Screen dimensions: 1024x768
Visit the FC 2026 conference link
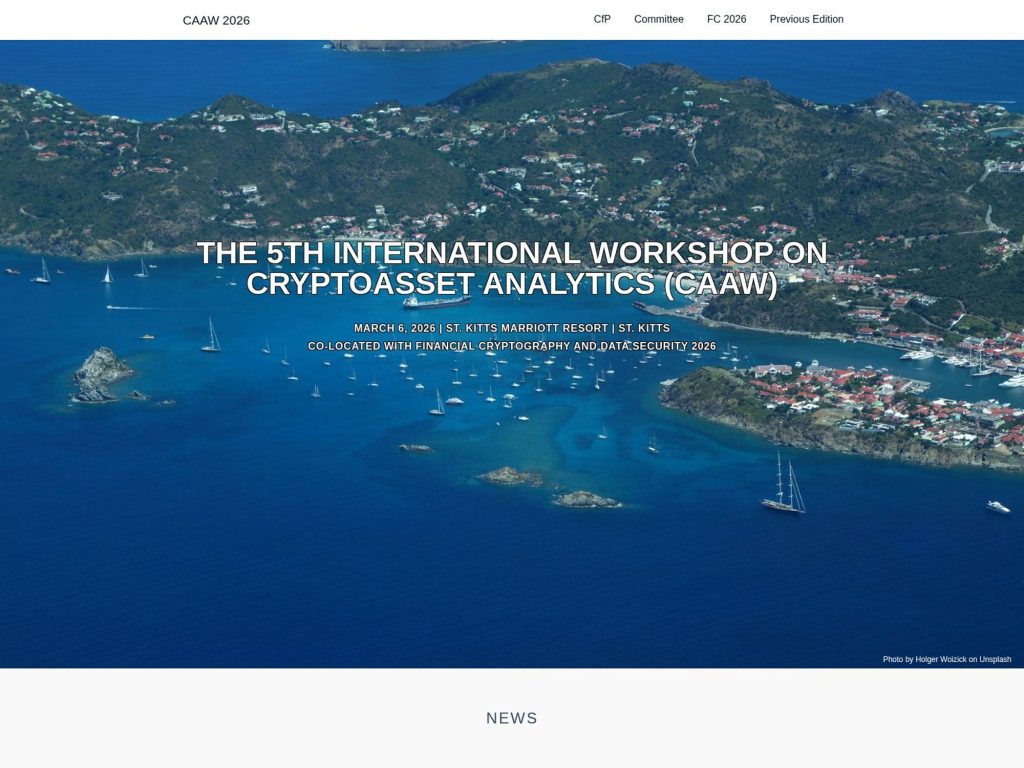(728, 18)
